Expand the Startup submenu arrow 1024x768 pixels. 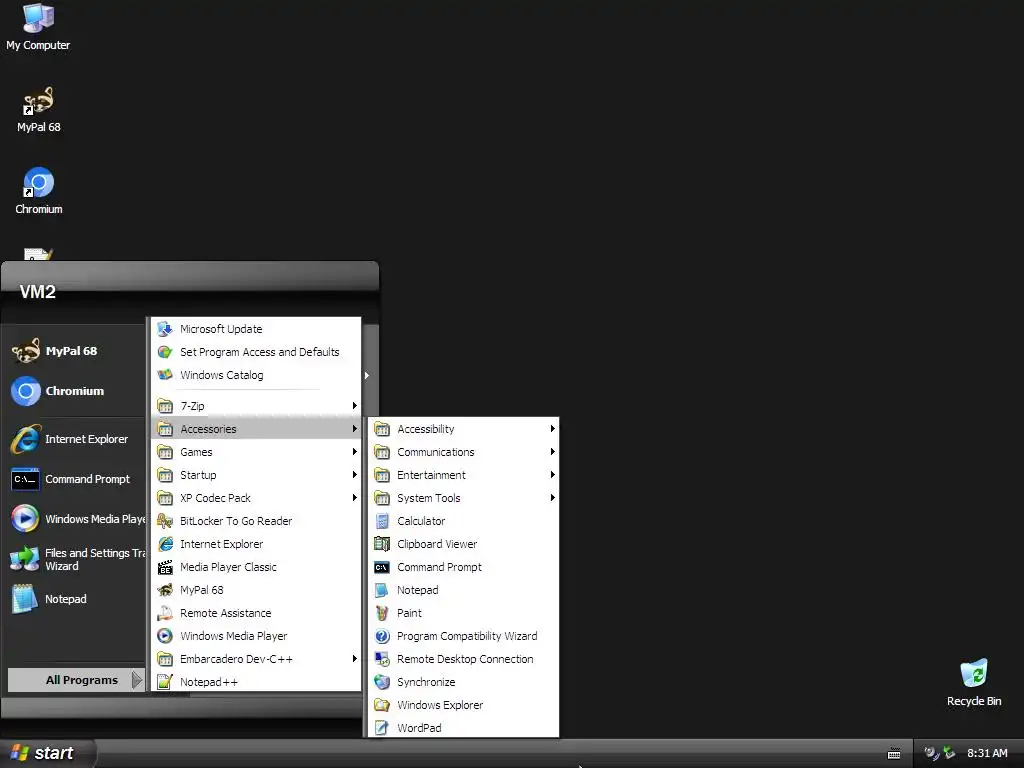tap(355, 475)
